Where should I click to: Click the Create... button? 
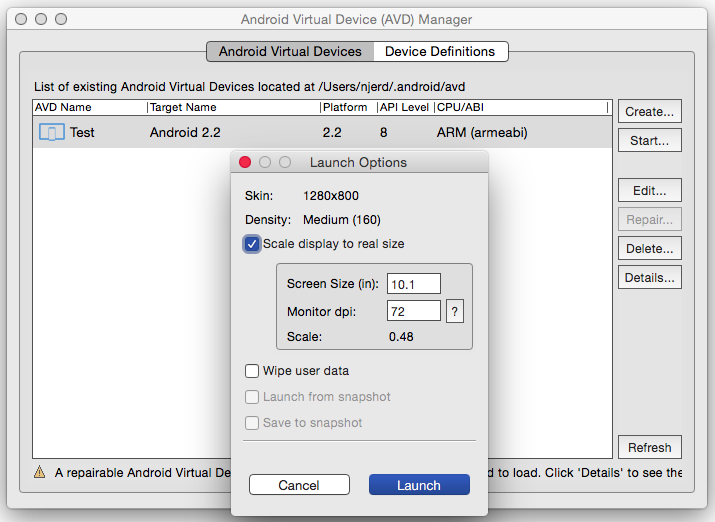click(650, 111)
